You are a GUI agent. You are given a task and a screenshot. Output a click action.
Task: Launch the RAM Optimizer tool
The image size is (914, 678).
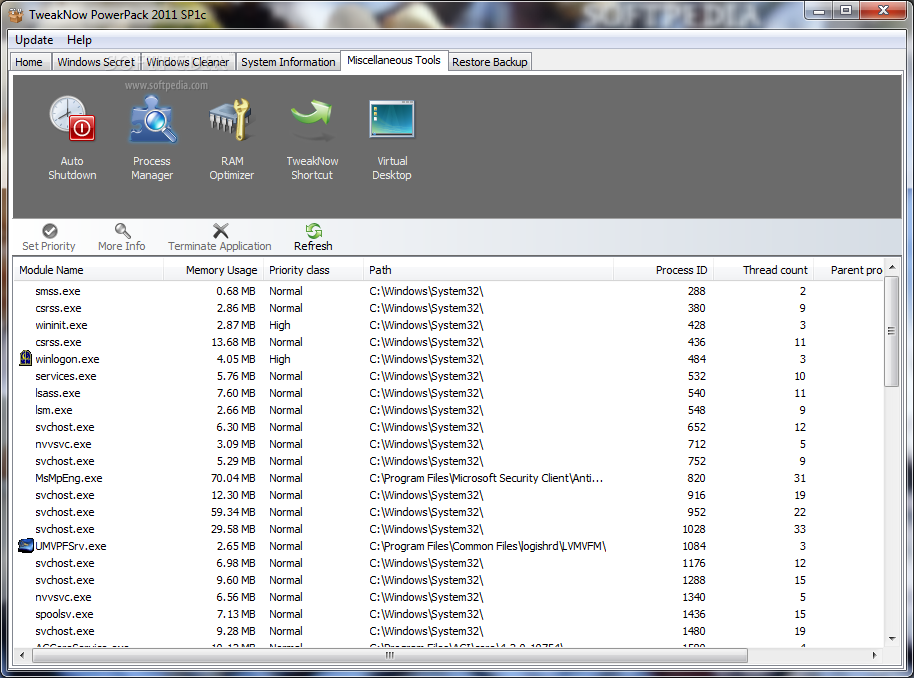coord(231,140)
